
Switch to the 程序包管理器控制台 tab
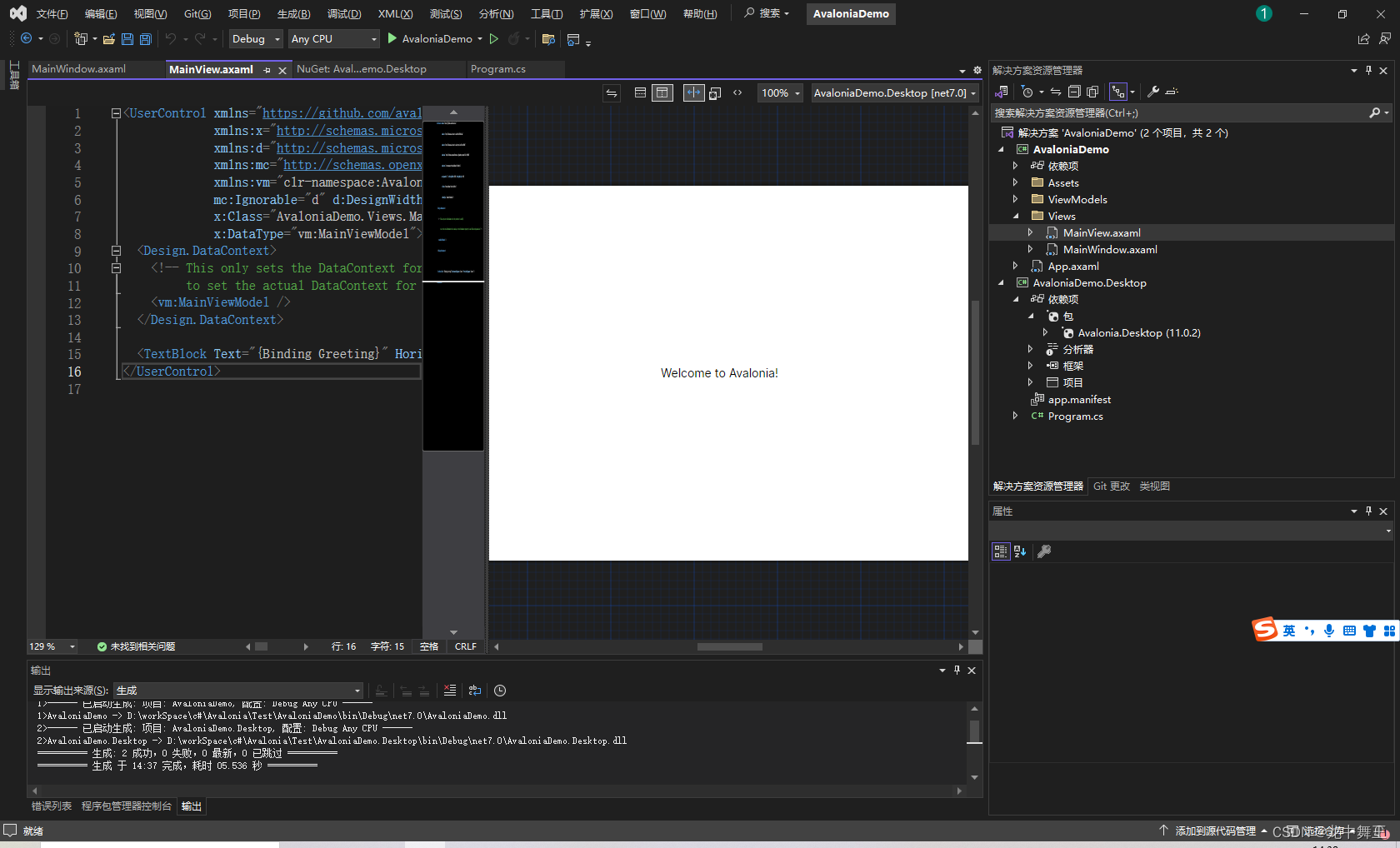pyautogui.click(x=127, y=806)
